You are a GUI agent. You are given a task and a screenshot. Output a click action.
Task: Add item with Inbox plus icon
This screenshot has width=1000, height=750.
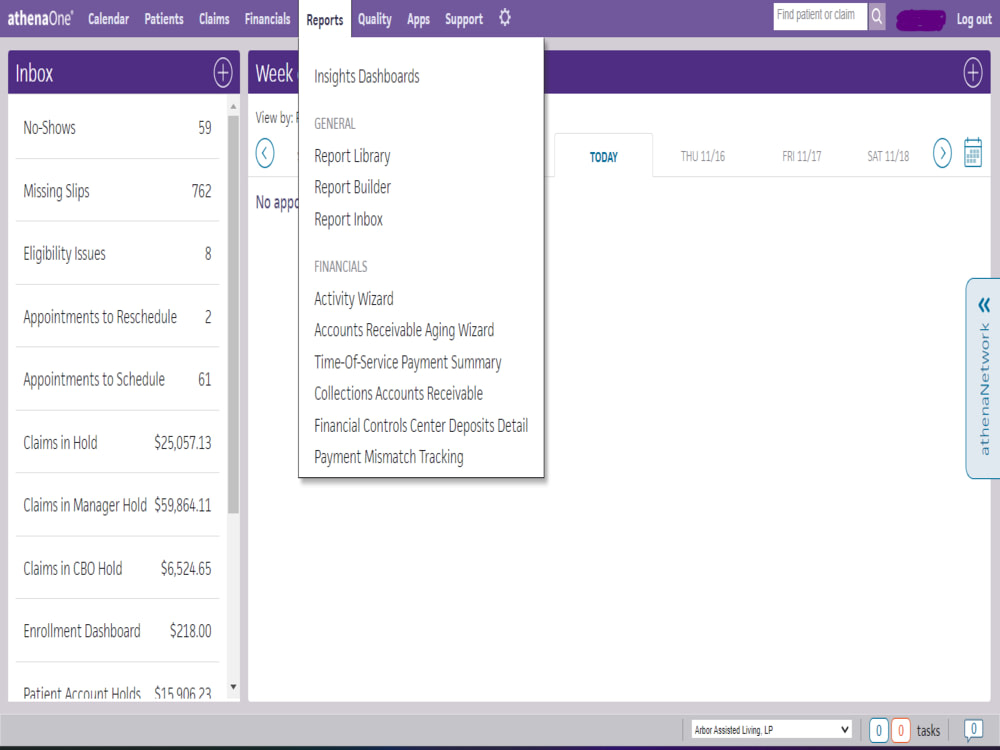[223, 73]
